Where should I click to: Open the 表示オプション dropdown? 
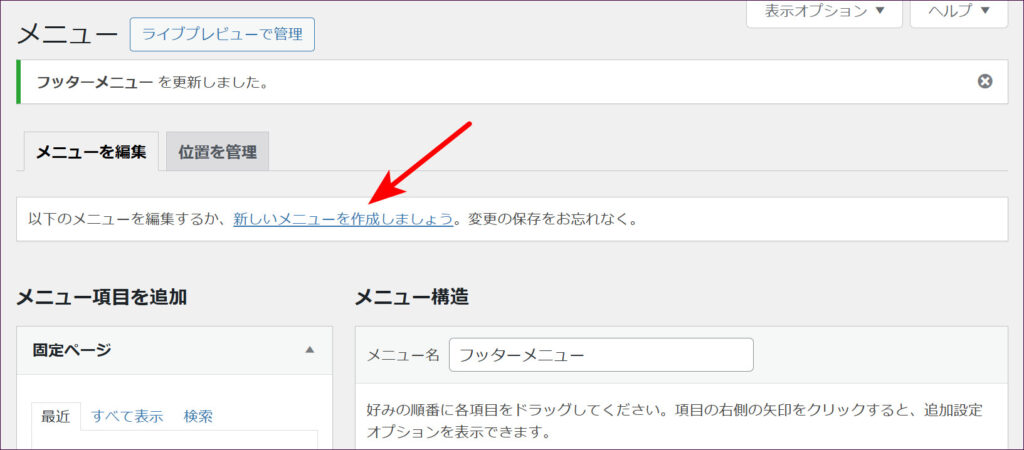(824, 11)
